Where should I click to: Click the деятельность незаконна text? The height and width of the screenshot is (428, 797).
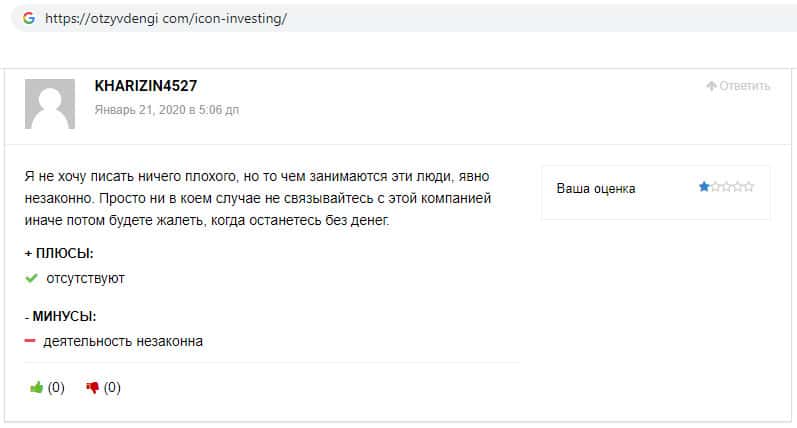click(124, 341)
